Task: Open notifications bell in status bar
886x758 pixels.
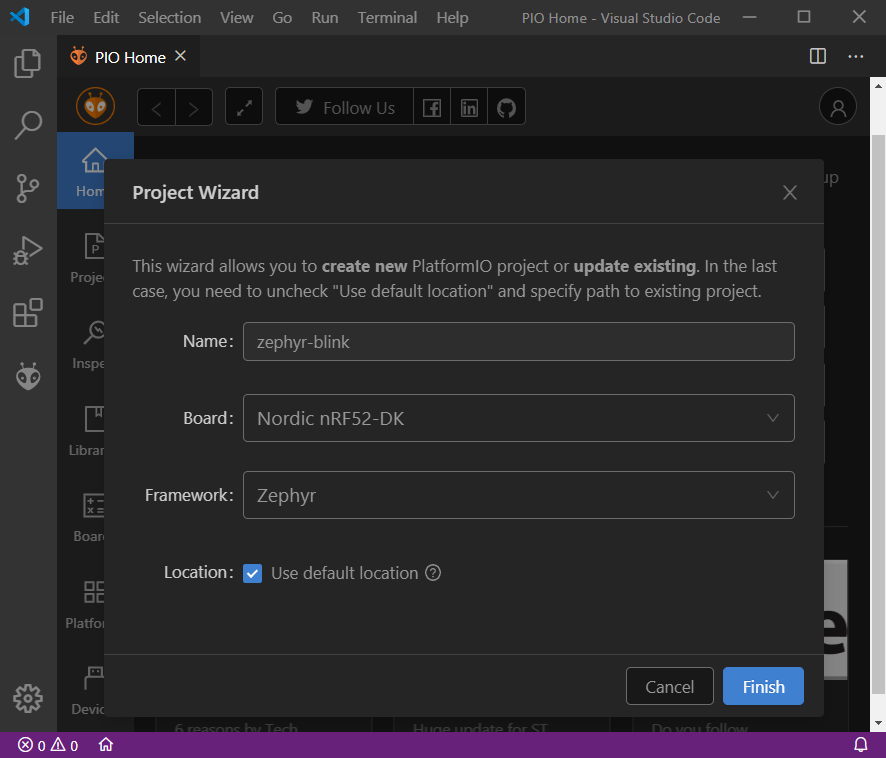Action: [x=860, y=745]
